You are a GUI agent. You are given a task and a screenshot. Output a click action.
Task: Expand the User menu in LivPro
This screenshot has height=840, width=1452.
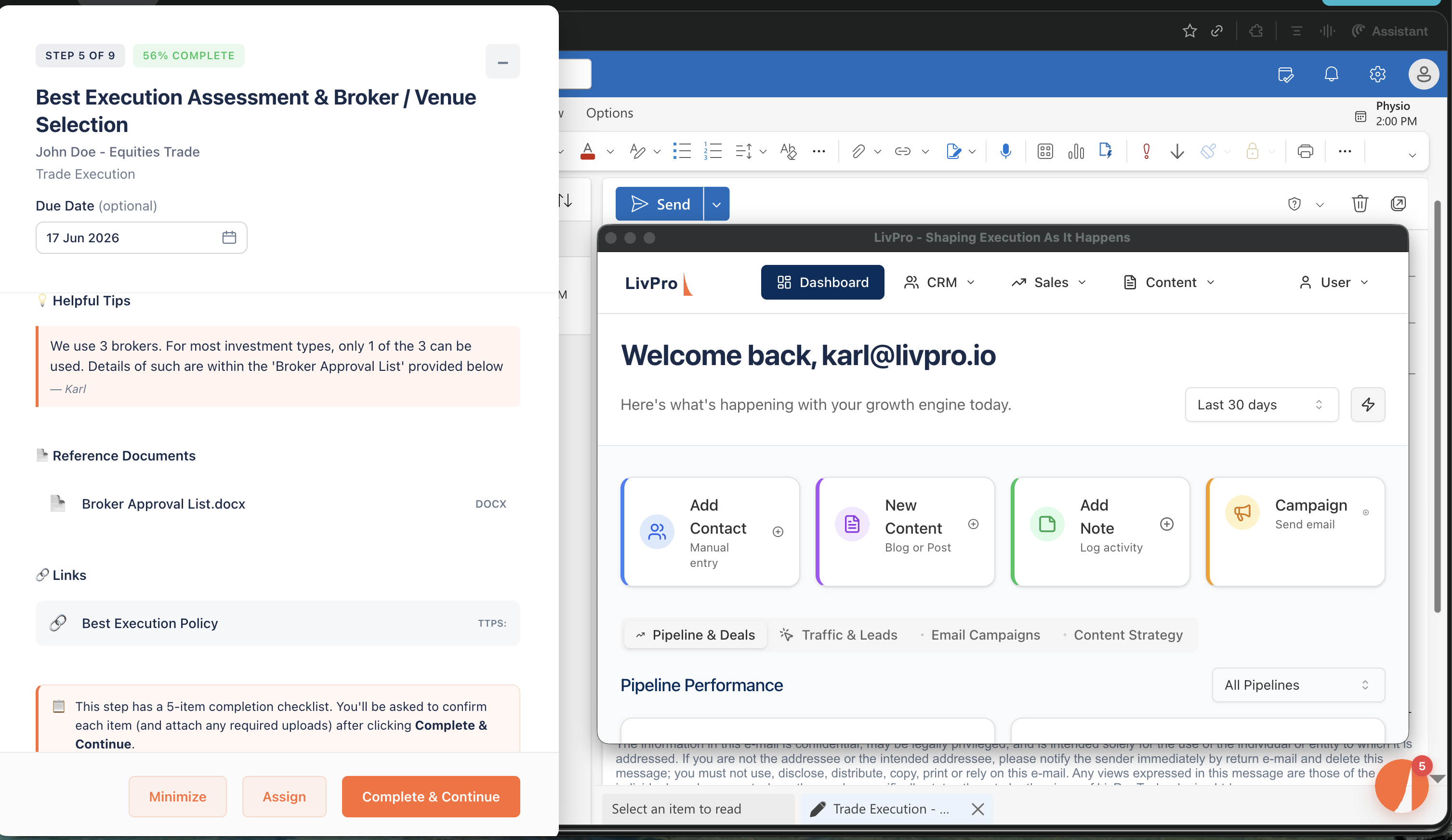pyautogui.click(x=1334, y=282)
